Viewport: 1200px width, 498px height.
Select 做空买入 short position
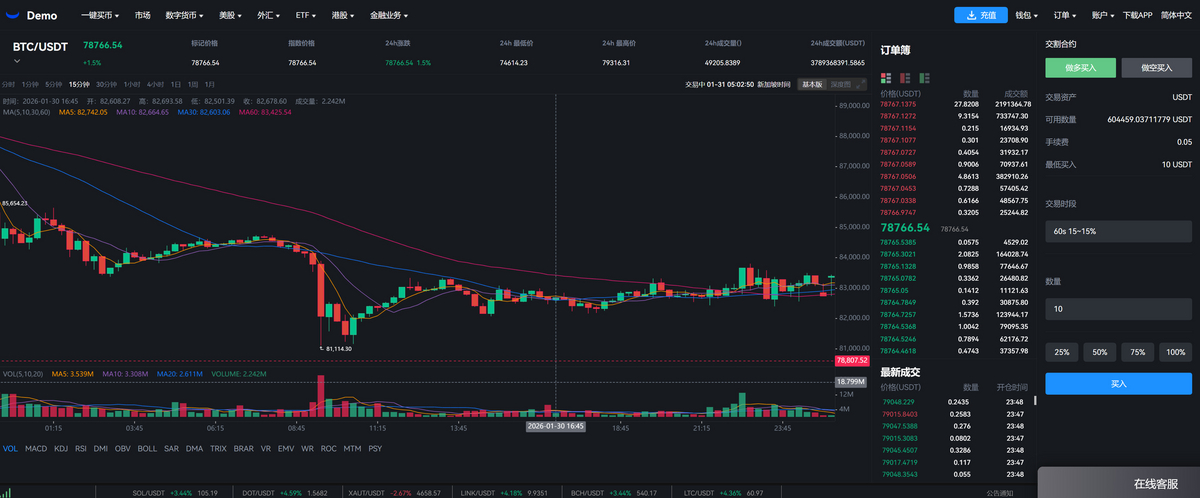(1156, 68)
